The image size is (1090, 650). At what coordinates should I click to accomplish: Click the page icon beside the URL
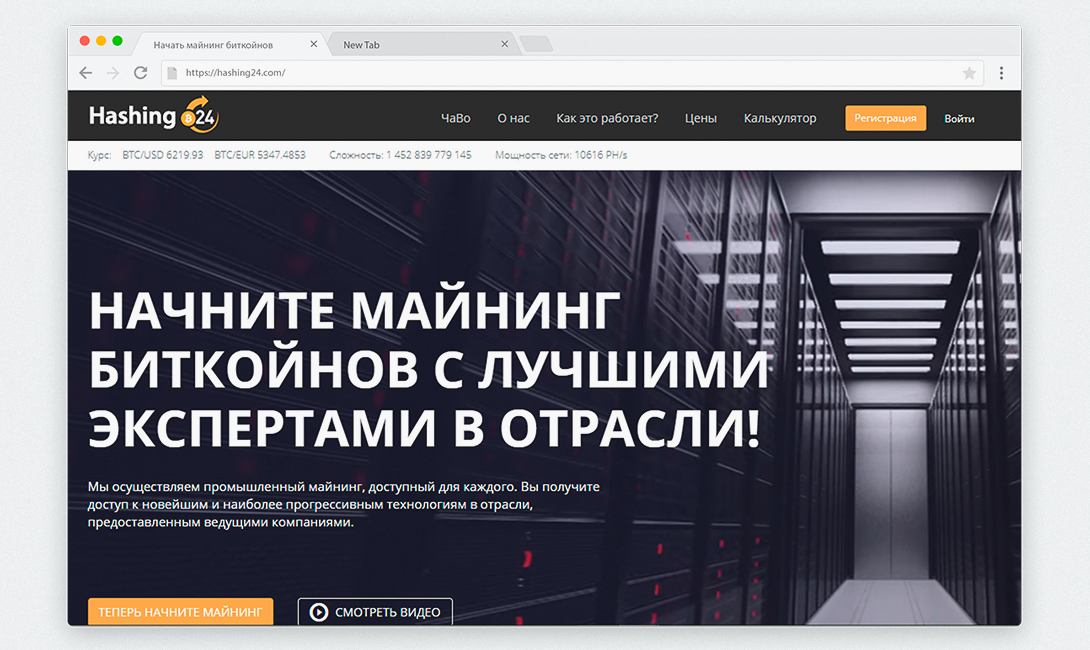click(x=172, y=73)
